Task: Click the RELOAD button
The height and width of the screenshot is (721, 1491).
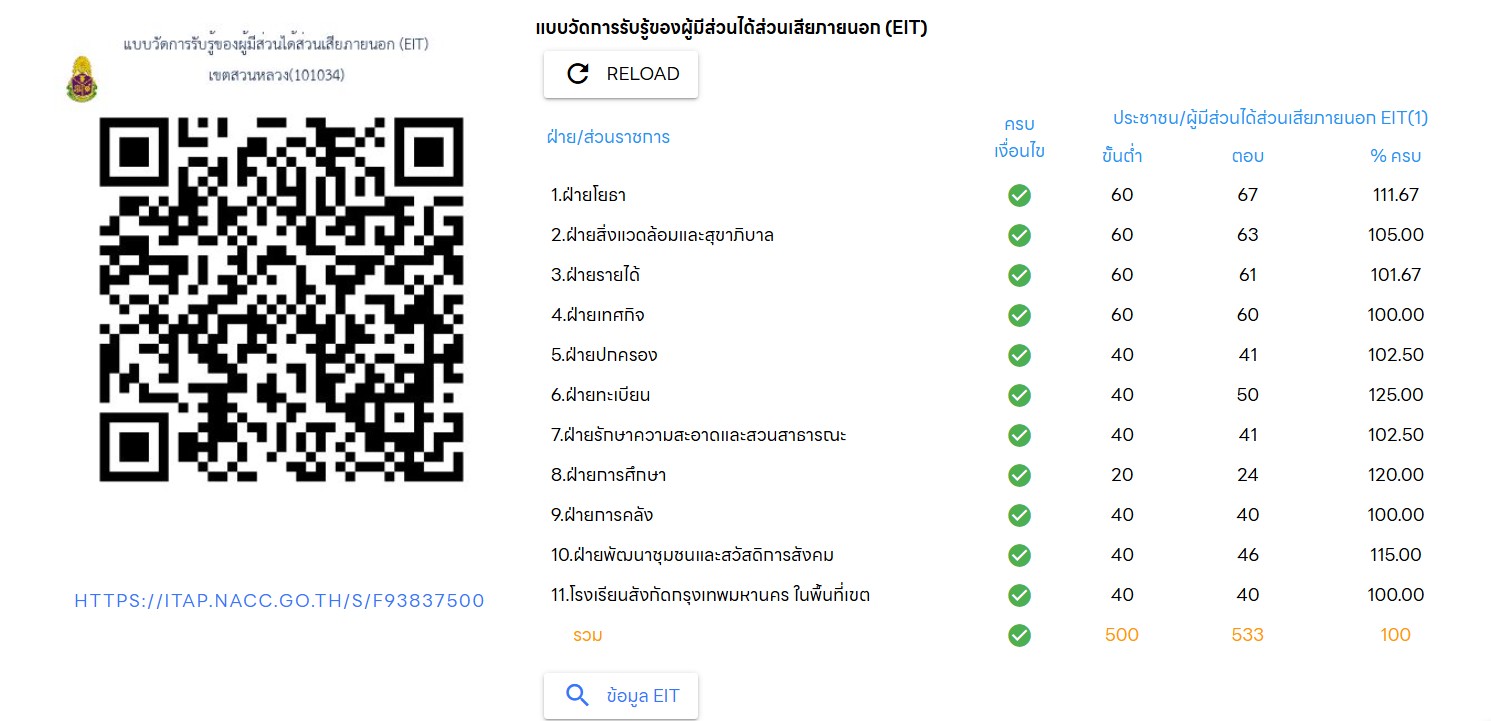Action: pyautogui.click(x=621, y=74)
